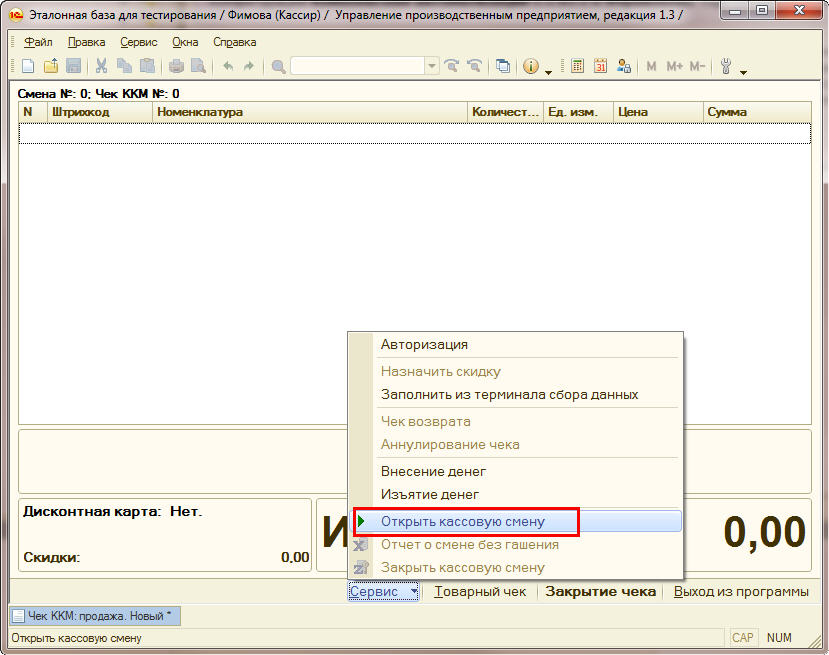Click the Ед. изм. column header
Screen dimensions: 829x655
578,112
